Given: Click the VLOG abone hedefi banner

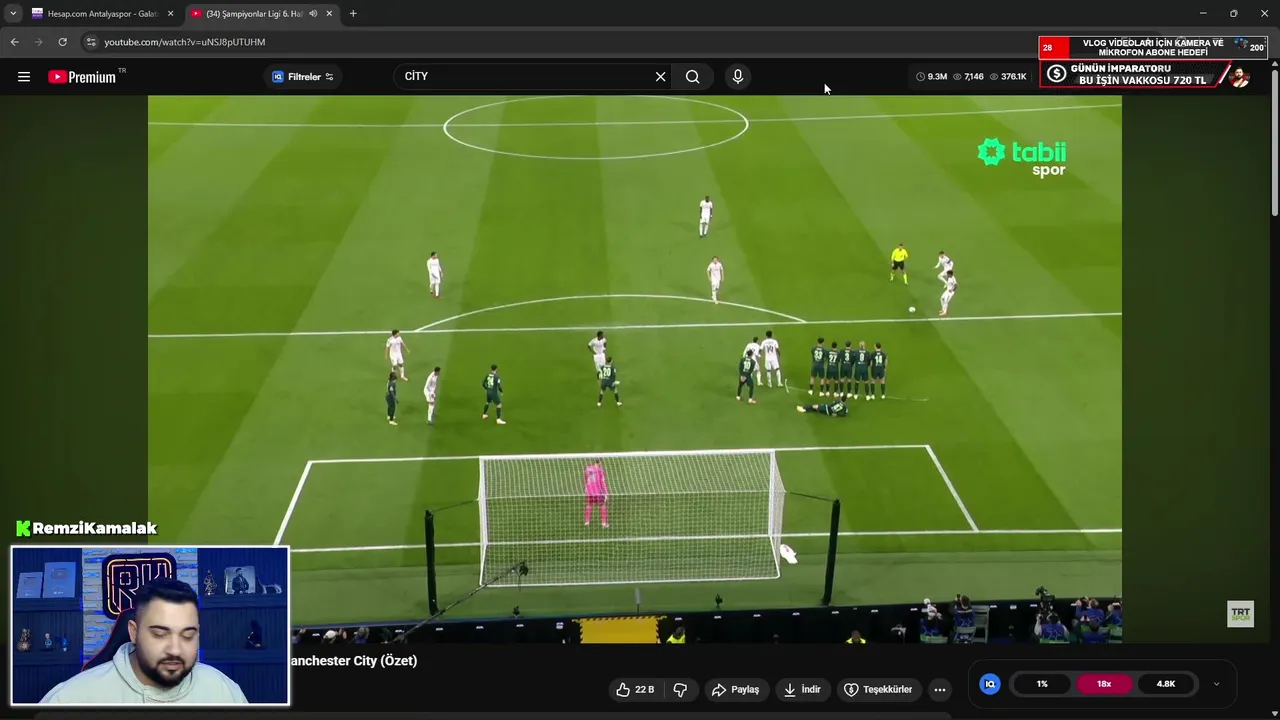Looking at the screenshot, I should [x=1153, y=48].
